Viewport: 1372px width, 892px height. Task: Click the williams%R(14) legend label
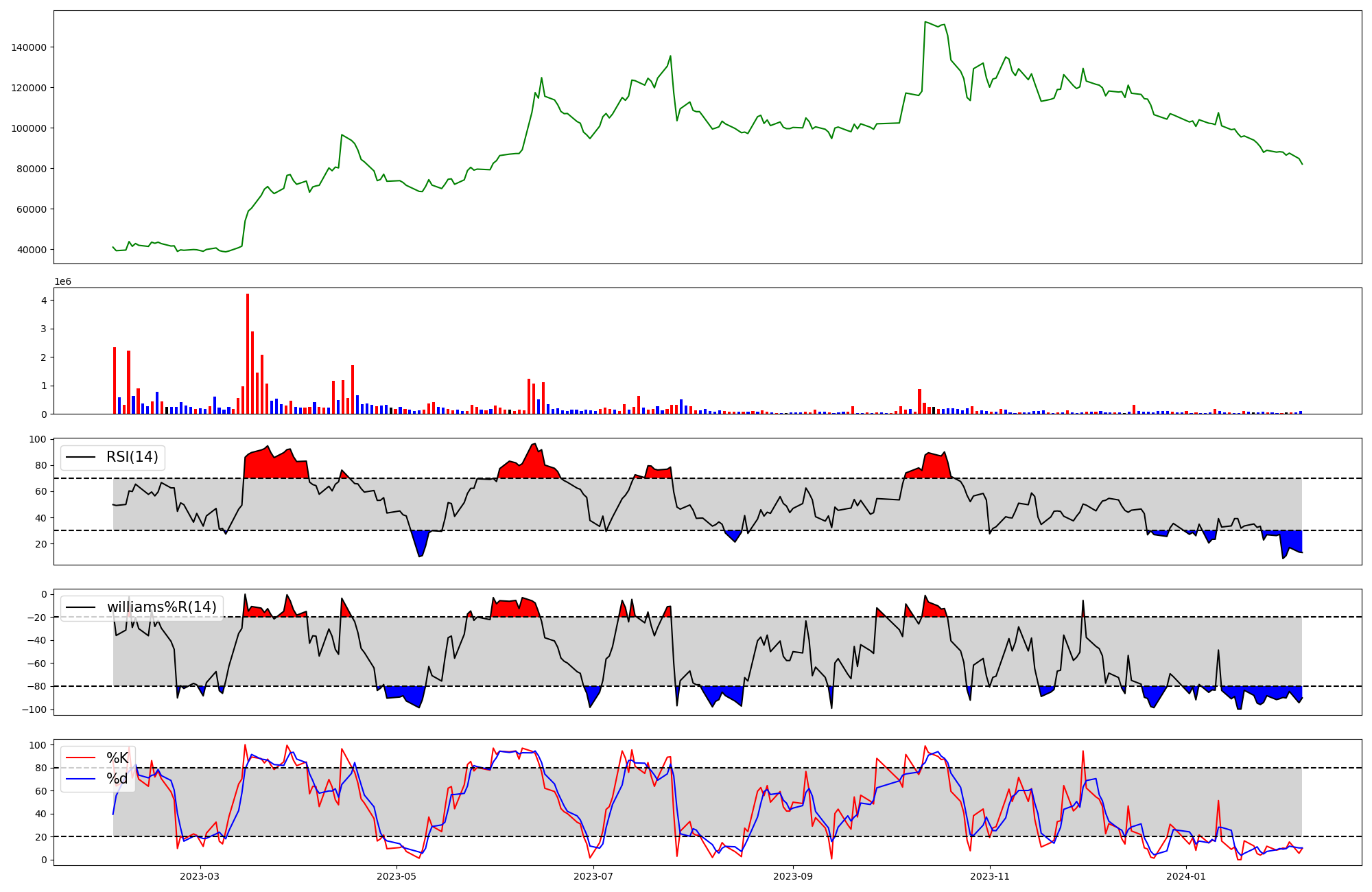(x=161, y=607)
